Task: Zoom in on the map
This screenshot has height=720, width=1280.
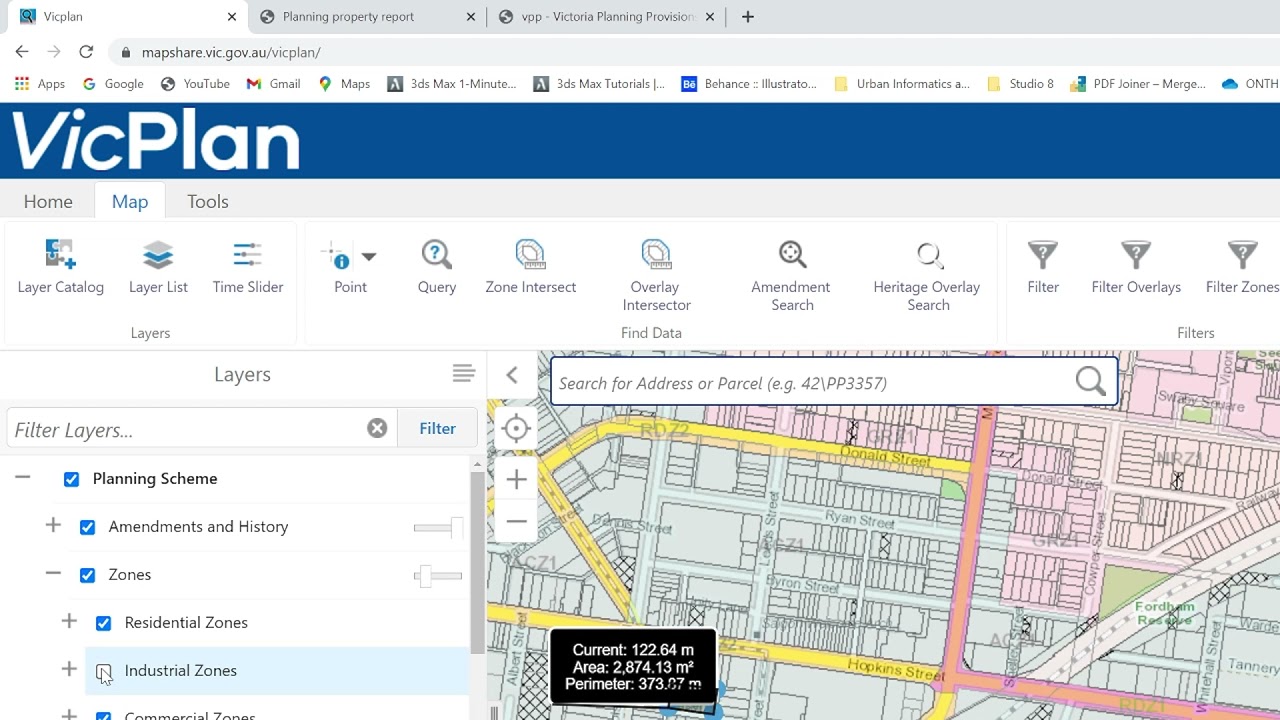Action: (516, 479)
